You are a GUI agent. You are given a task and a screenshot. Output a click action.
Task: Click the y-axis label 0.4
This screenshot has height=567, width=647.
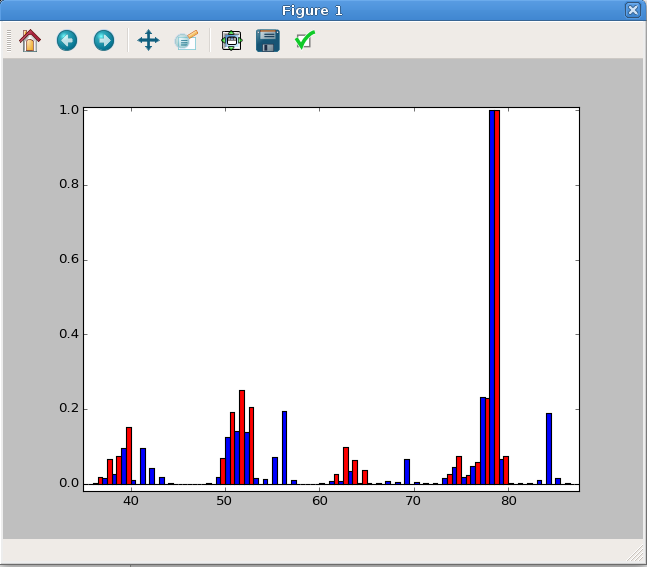tap(69, 334)
